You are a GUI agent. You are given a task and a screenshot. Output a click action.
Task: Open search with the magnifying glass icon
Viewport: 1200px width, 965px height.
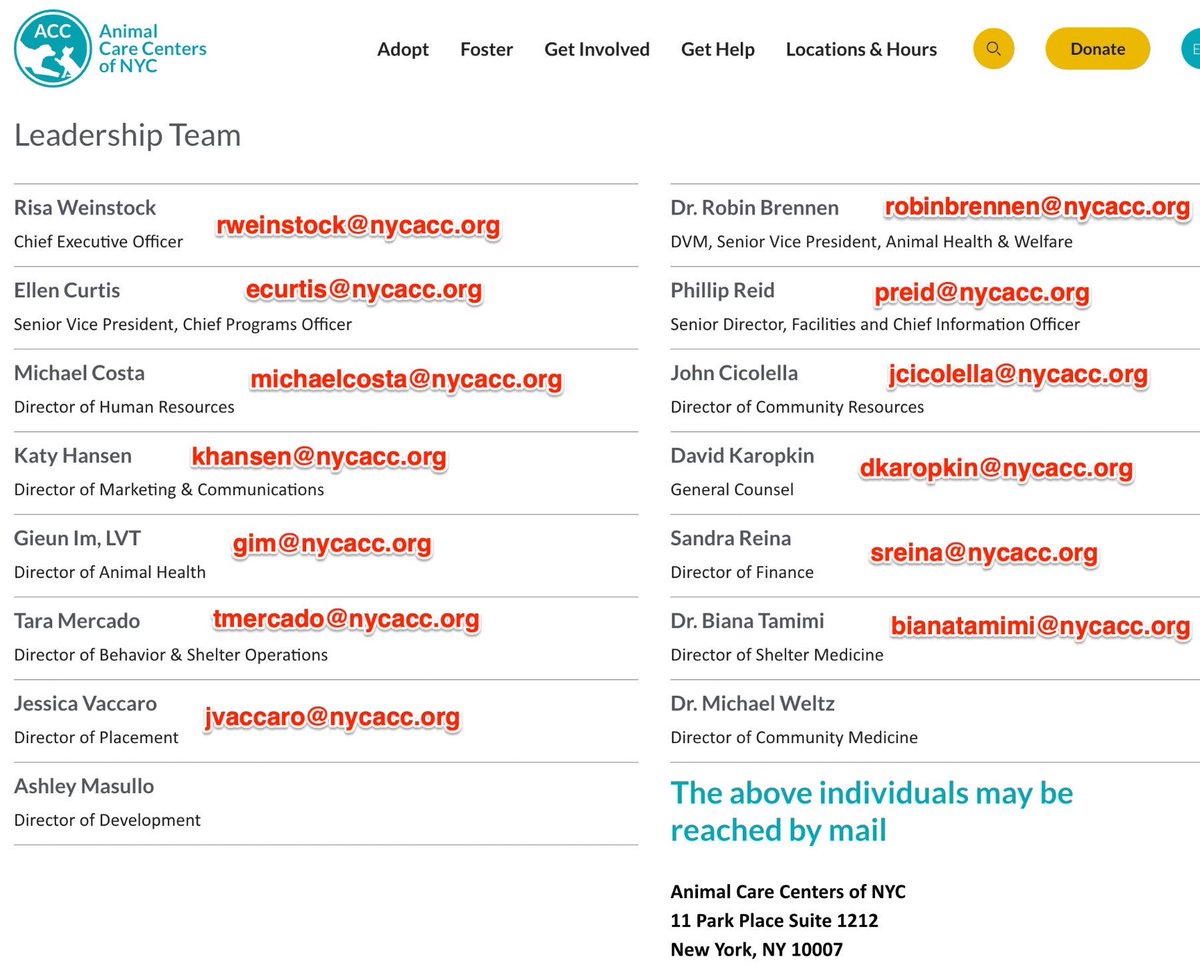pyautogui.click(x=993, y=49)
